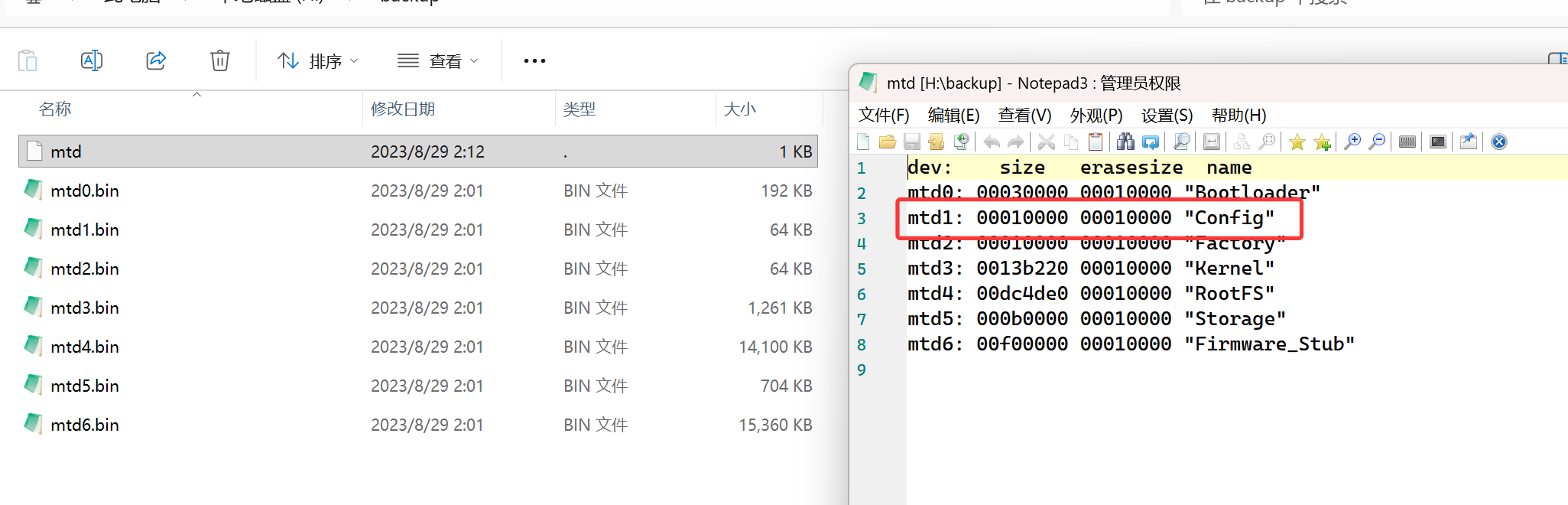The width and height of the screenshot is (1568, 505).
Task: Click the Paste clipboard icon in Notepad3 toolbar
Action: click(1096, 142)
